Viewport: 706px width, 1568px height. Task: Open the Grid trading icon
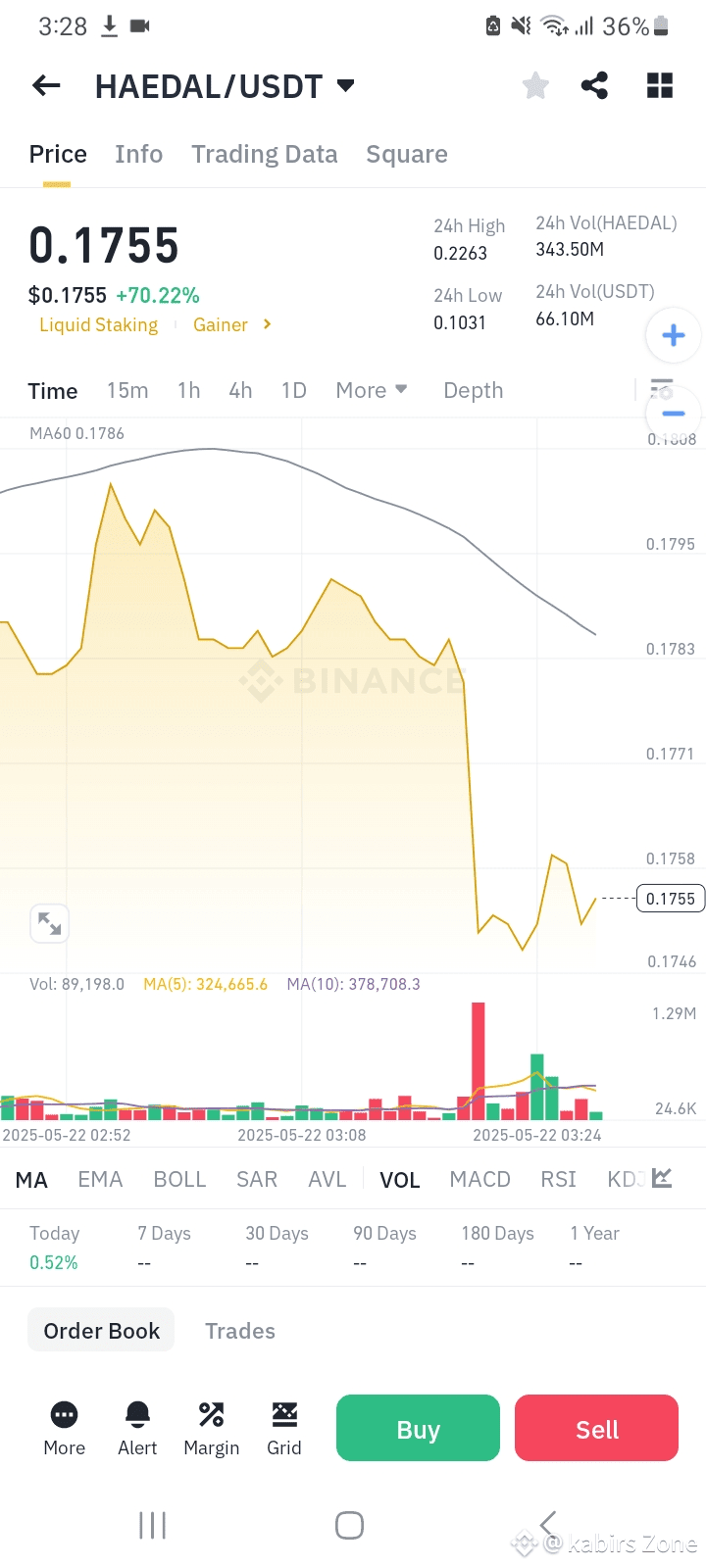tap(284, 1414)
